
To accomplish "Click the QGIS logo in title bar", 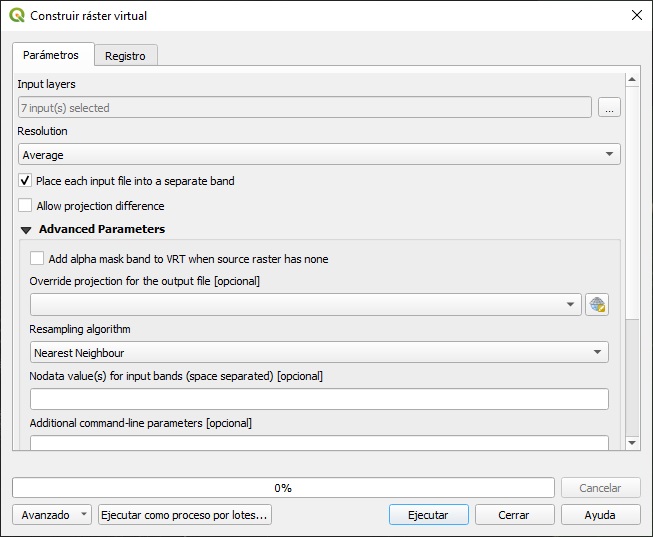I will (17, 15).
